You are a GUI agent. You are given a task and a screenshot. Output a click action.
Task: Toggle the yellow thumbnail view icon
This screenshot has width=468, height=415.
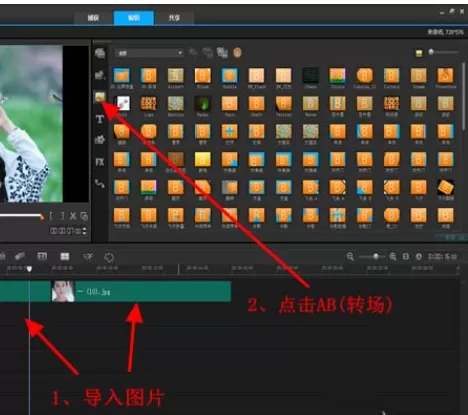click(419, 53)
